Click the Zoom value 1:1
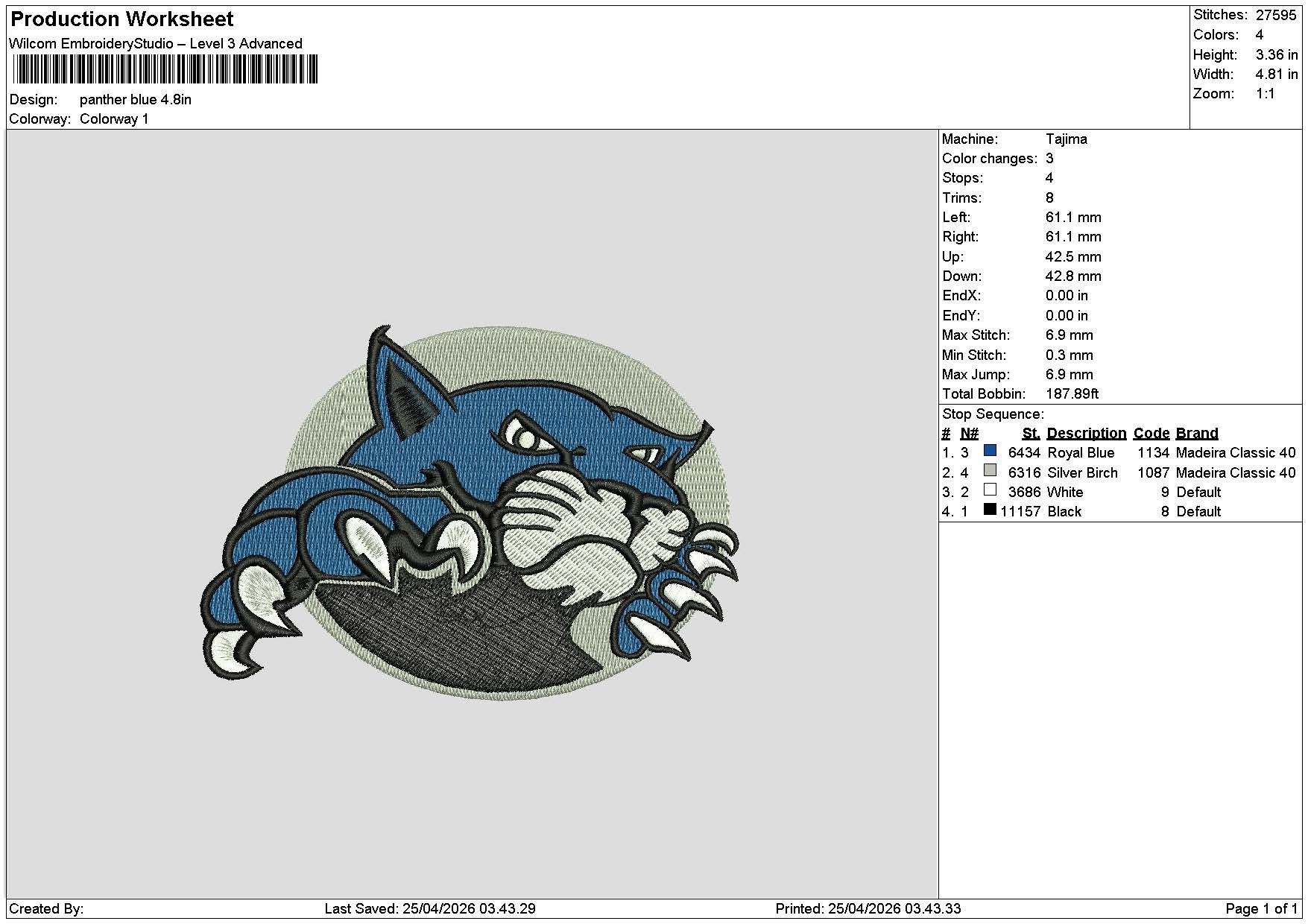The width and height of the screenshot is (1308, 924). coord(1265,93)
